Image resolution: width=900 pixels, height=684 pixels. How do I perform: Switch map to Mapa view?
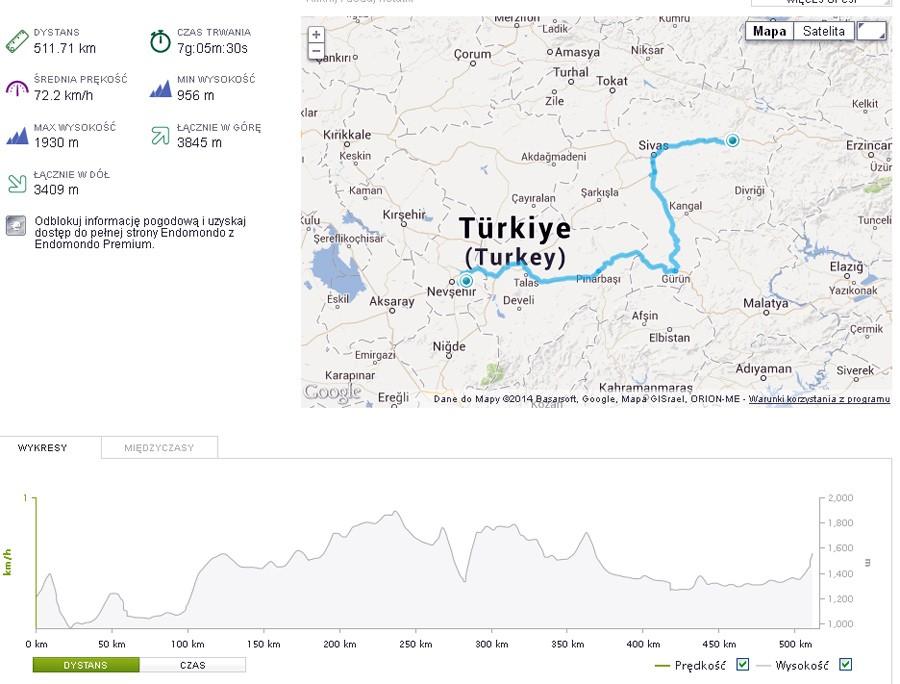(x=769, y=31)
